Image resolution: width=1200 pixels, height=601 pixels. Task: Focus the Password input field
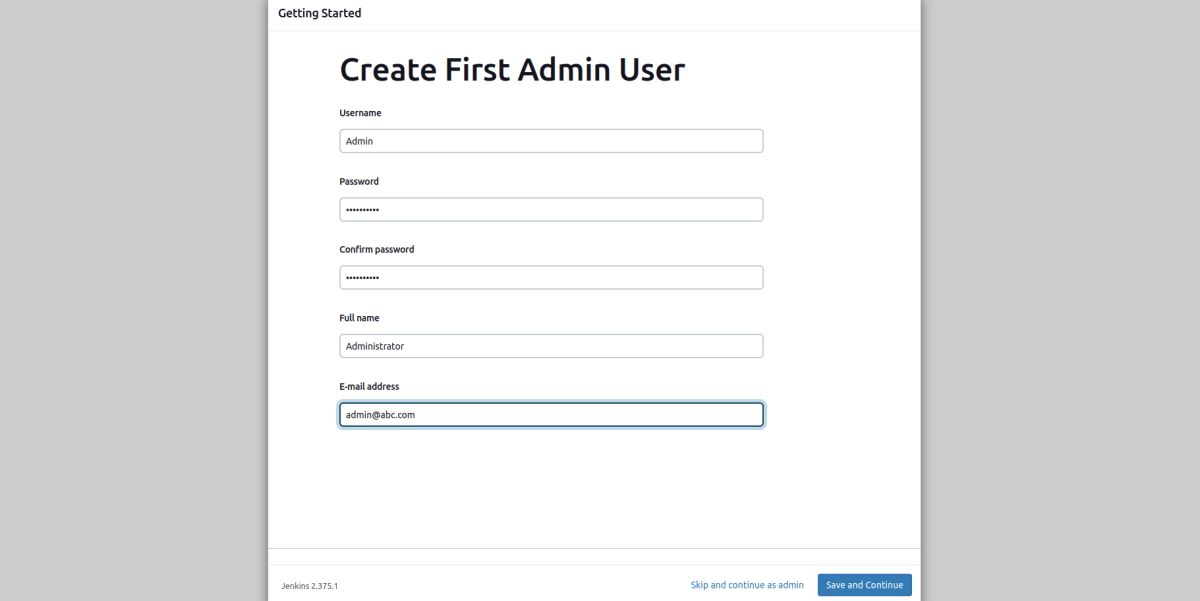click(x=551, y=209)
